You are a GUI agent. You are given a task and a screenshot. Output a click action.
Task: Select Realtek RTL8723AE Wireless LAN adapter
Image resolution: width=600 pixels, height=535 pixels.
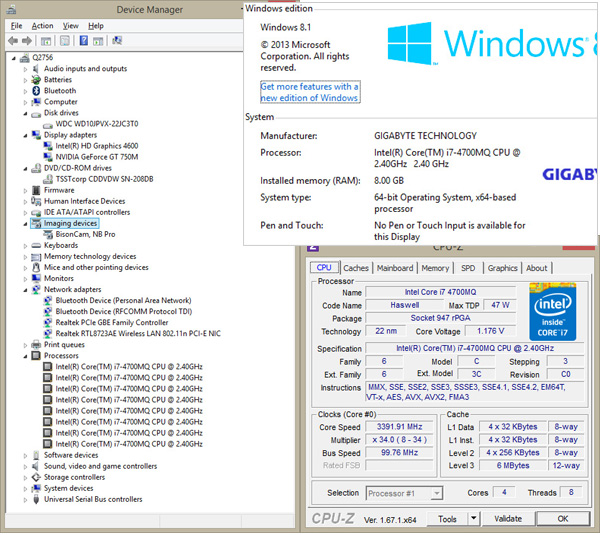138,334
